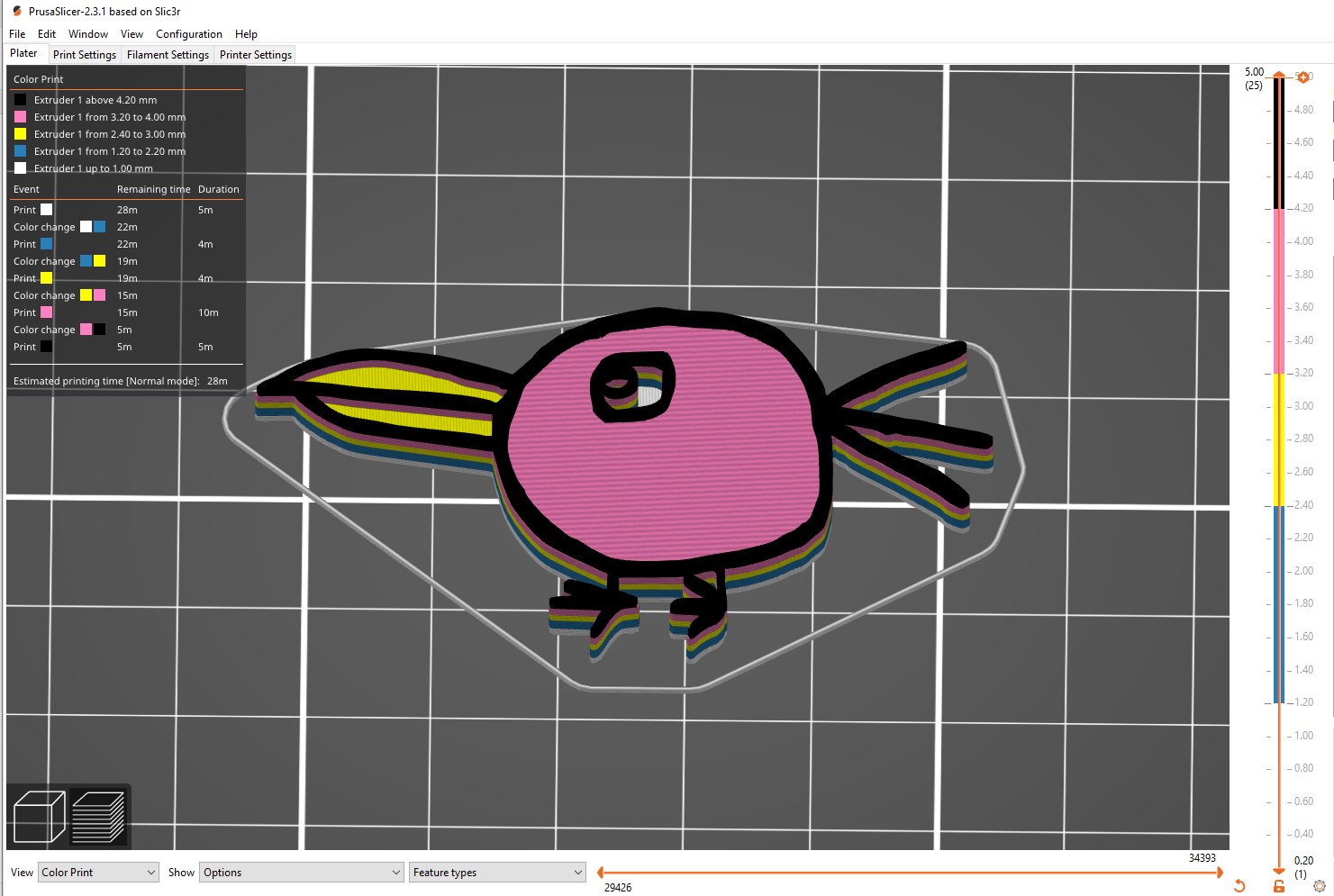1334x896 pixels.
Task: Click 'Extruder 1 from 3.20 to 4.00 mm' text
Action: tap(110, 117)
